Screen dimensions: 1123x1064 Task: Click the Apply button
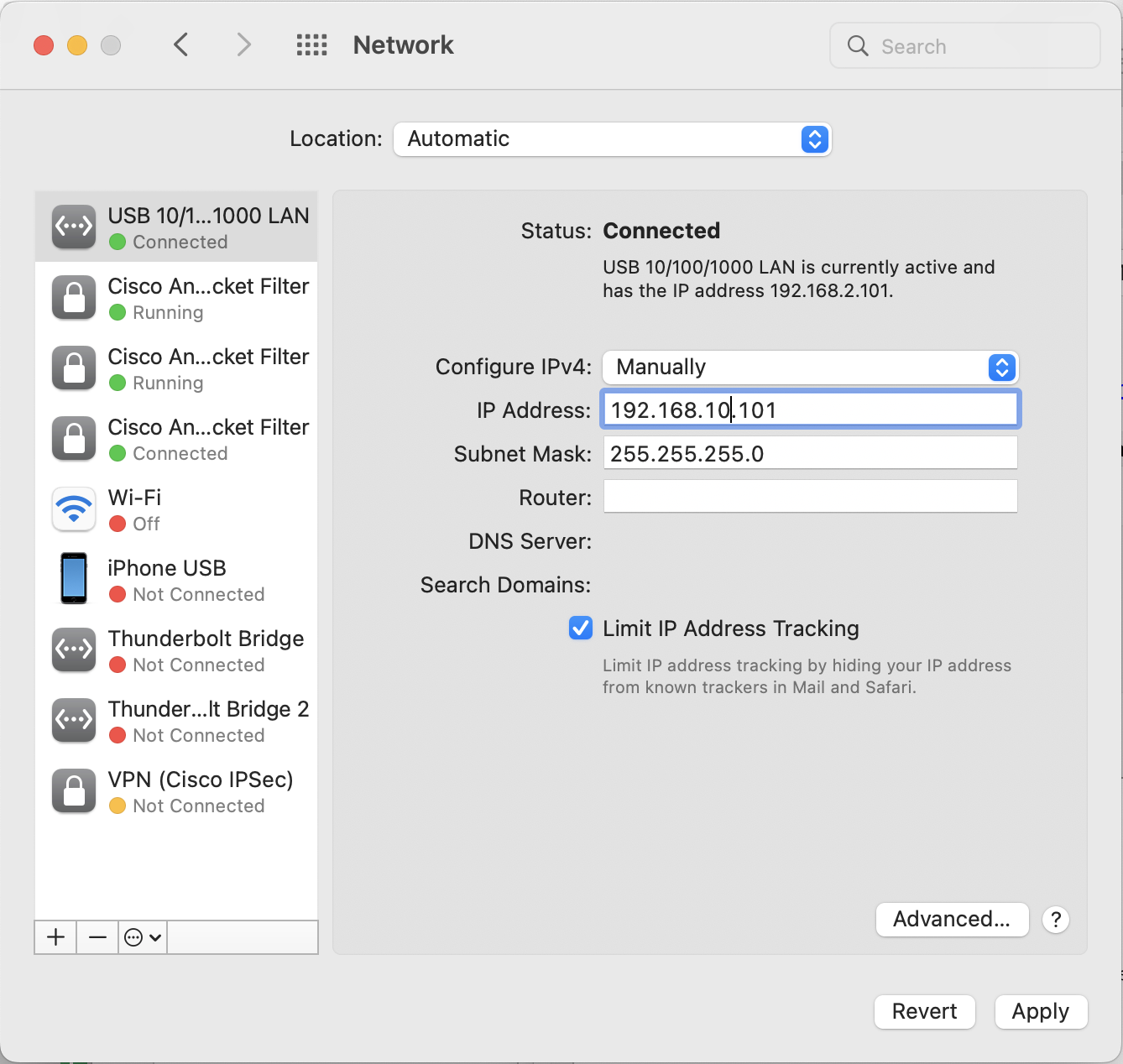pyautogui.click(x=1040, y=1012)
